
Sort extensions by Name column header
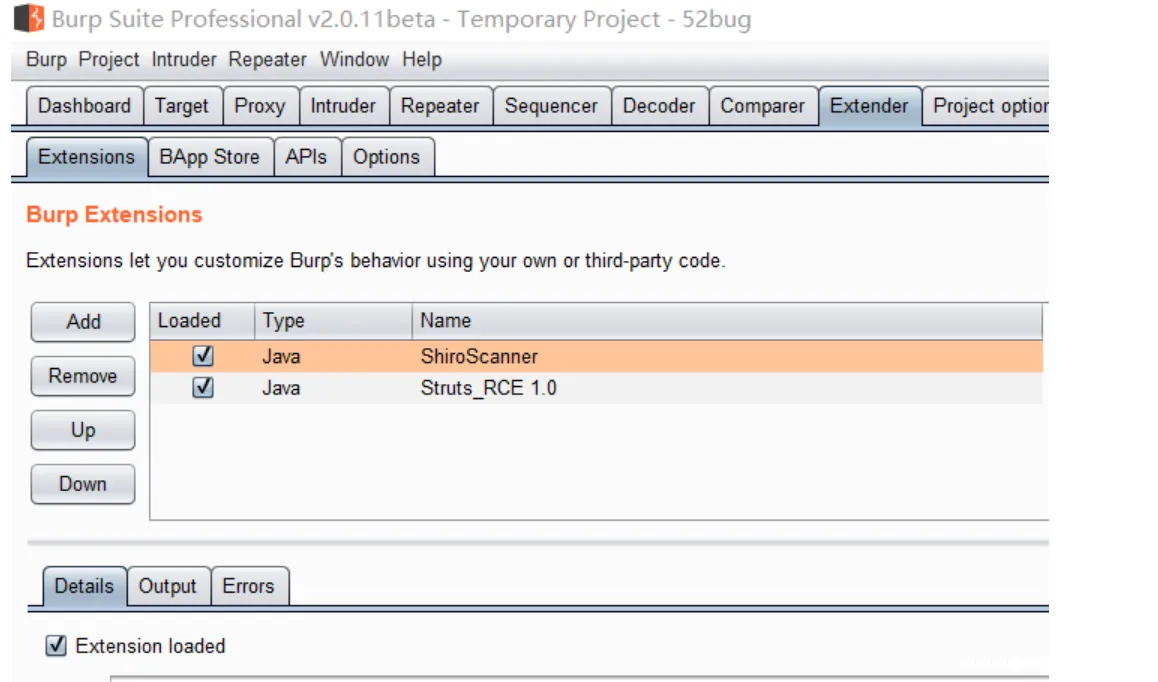point(445,321)
